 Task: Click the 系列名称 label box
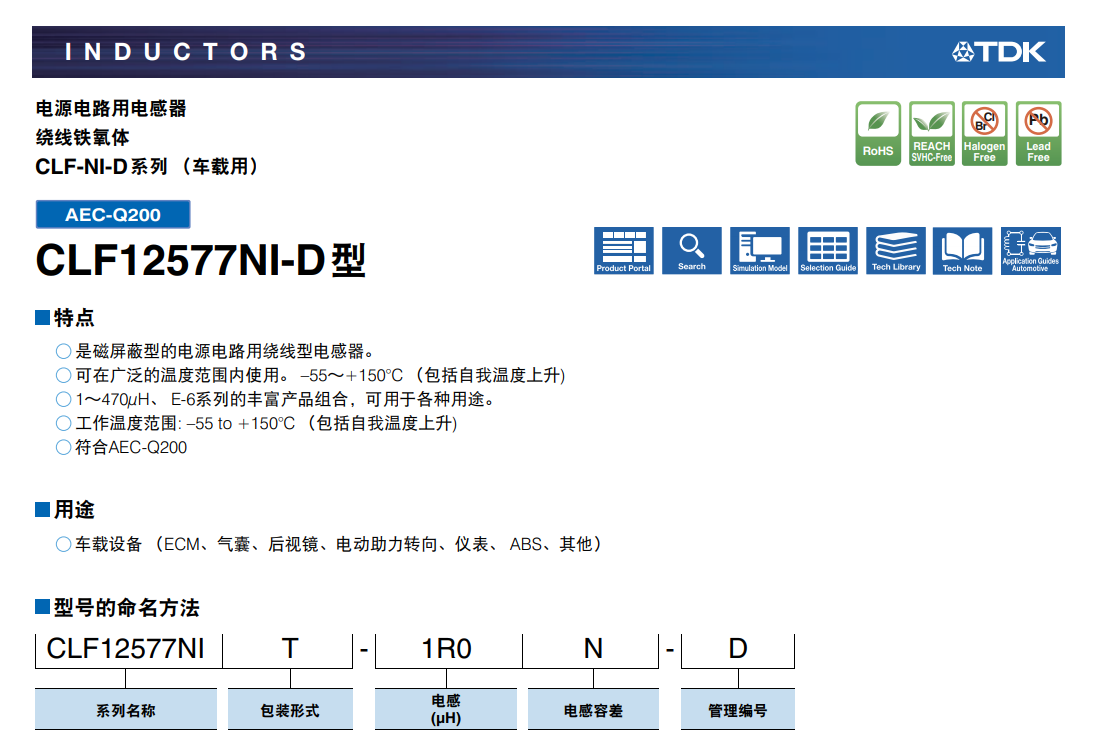tap(126, 710)
